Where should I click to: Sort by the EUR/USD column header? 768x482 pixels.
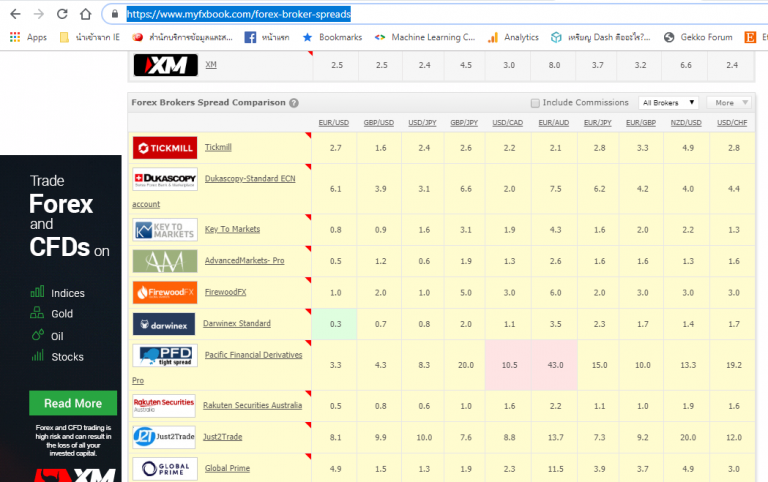click(334, 122)
